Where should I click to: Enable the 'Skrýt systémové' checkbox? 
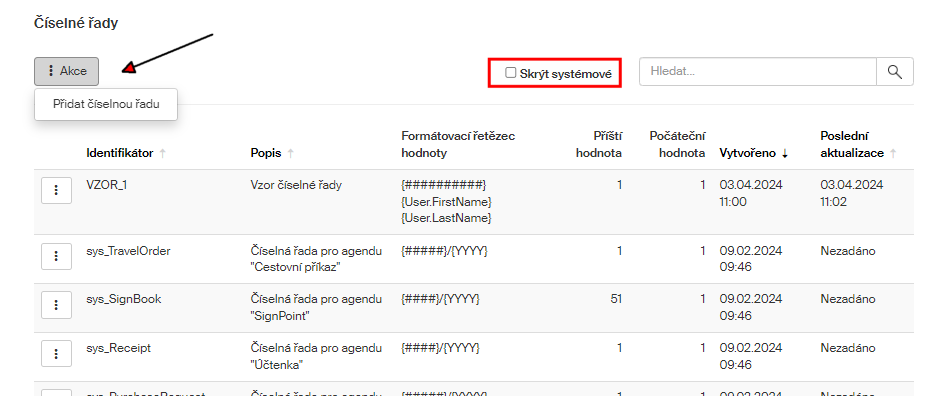coord(510,73)
